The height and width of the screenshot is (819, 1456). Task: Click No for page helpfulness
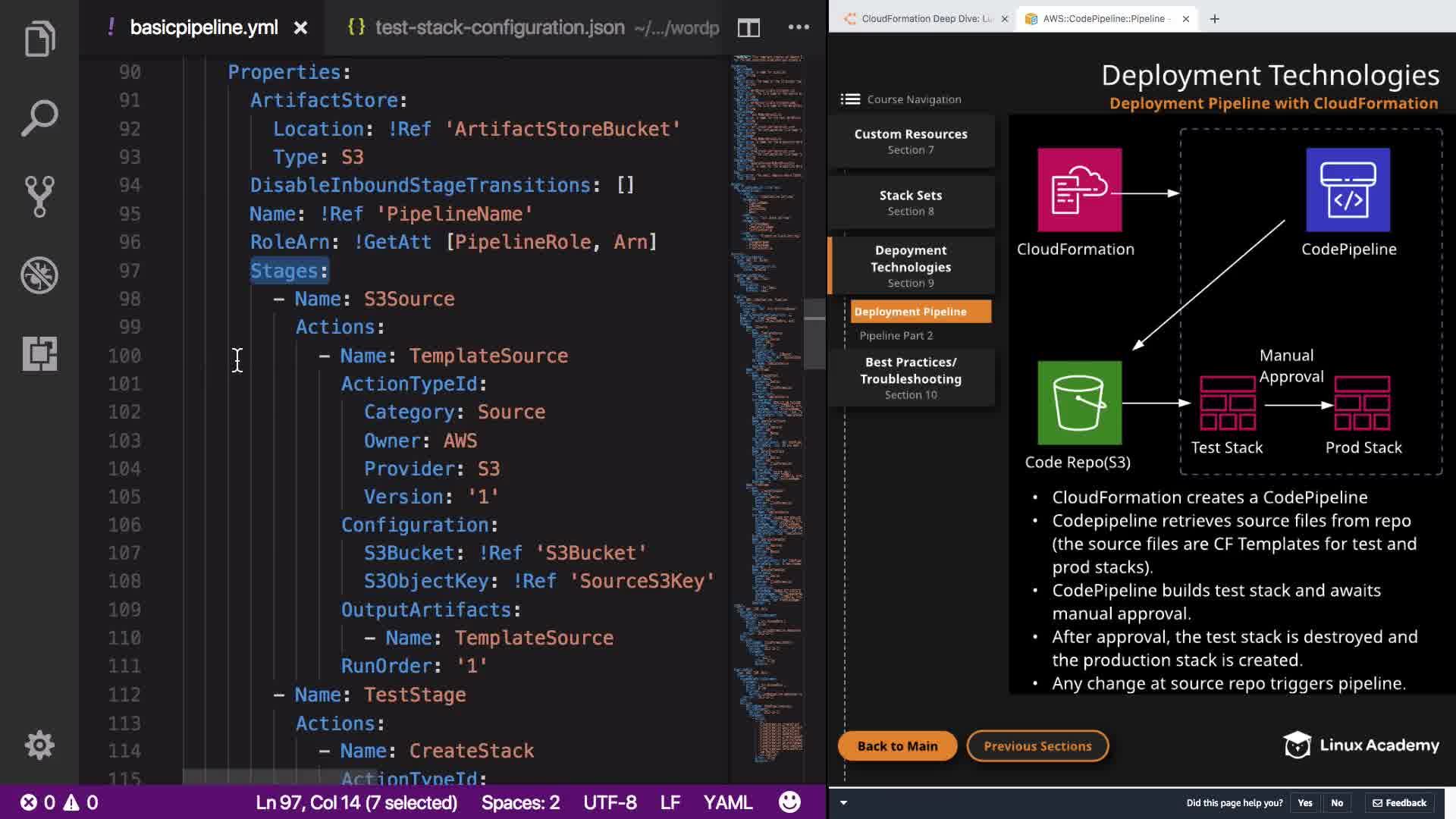tap(1337, 803)
